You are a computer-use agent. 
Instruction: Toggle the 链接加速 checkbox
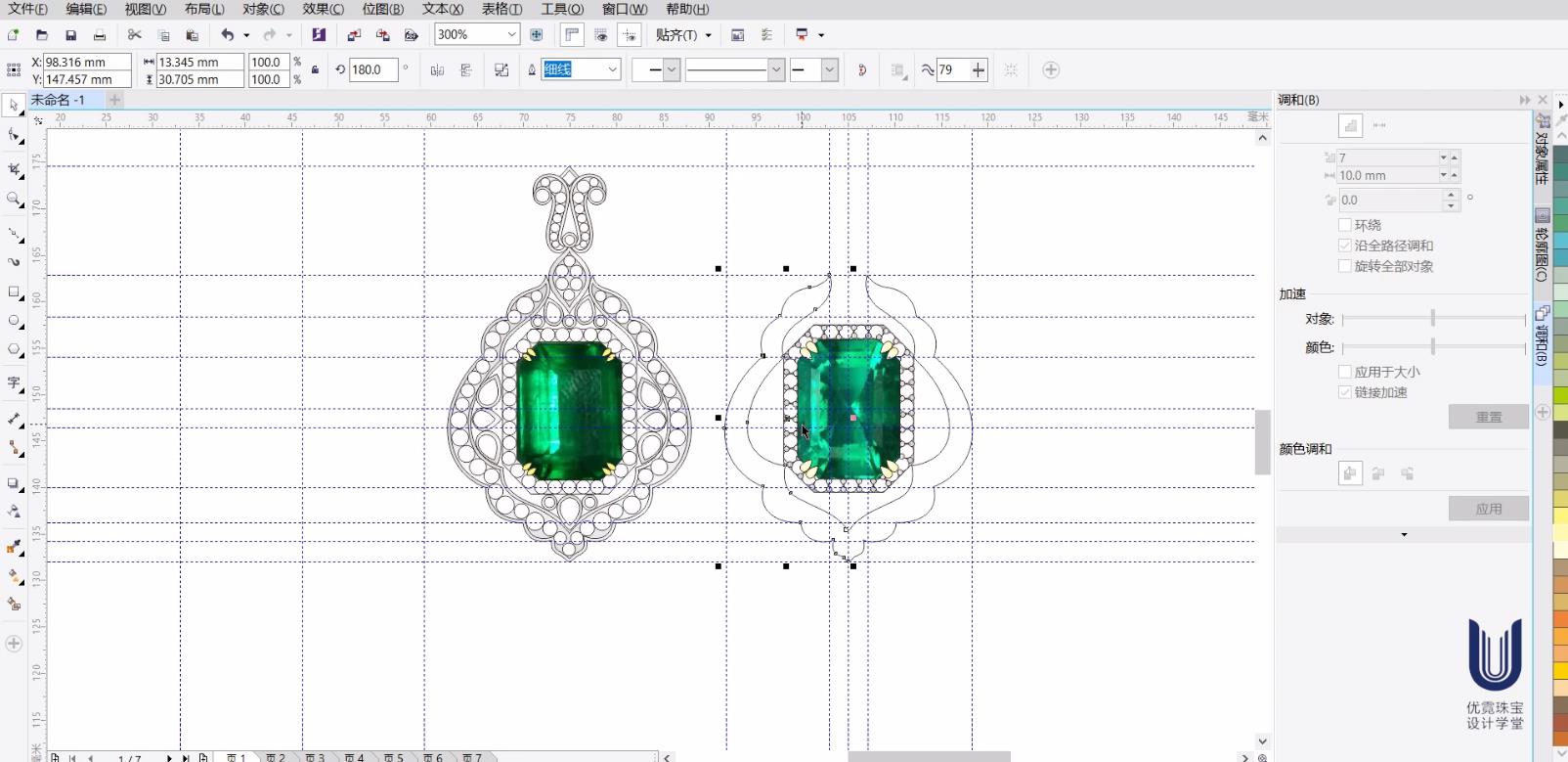click(x=1345, y=392)
